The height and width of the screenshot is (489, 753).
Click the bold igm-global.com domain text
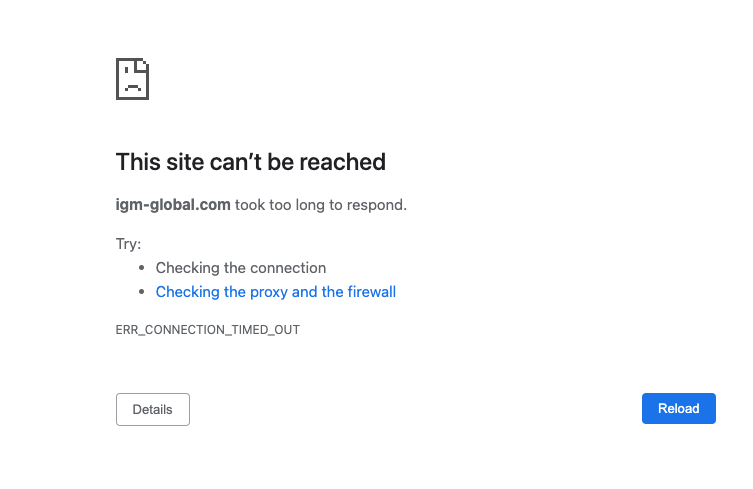tap(173, 205)
